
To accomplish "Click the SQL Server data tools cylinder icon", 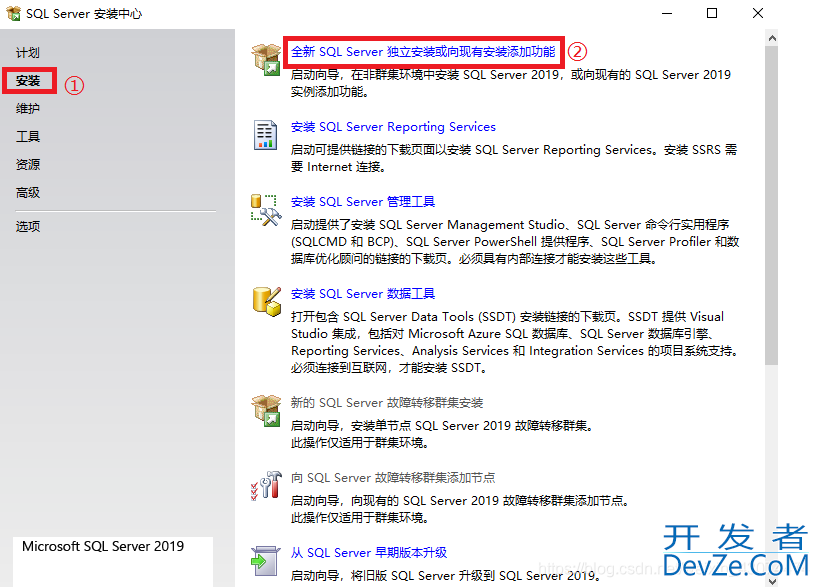I will 266,302.
